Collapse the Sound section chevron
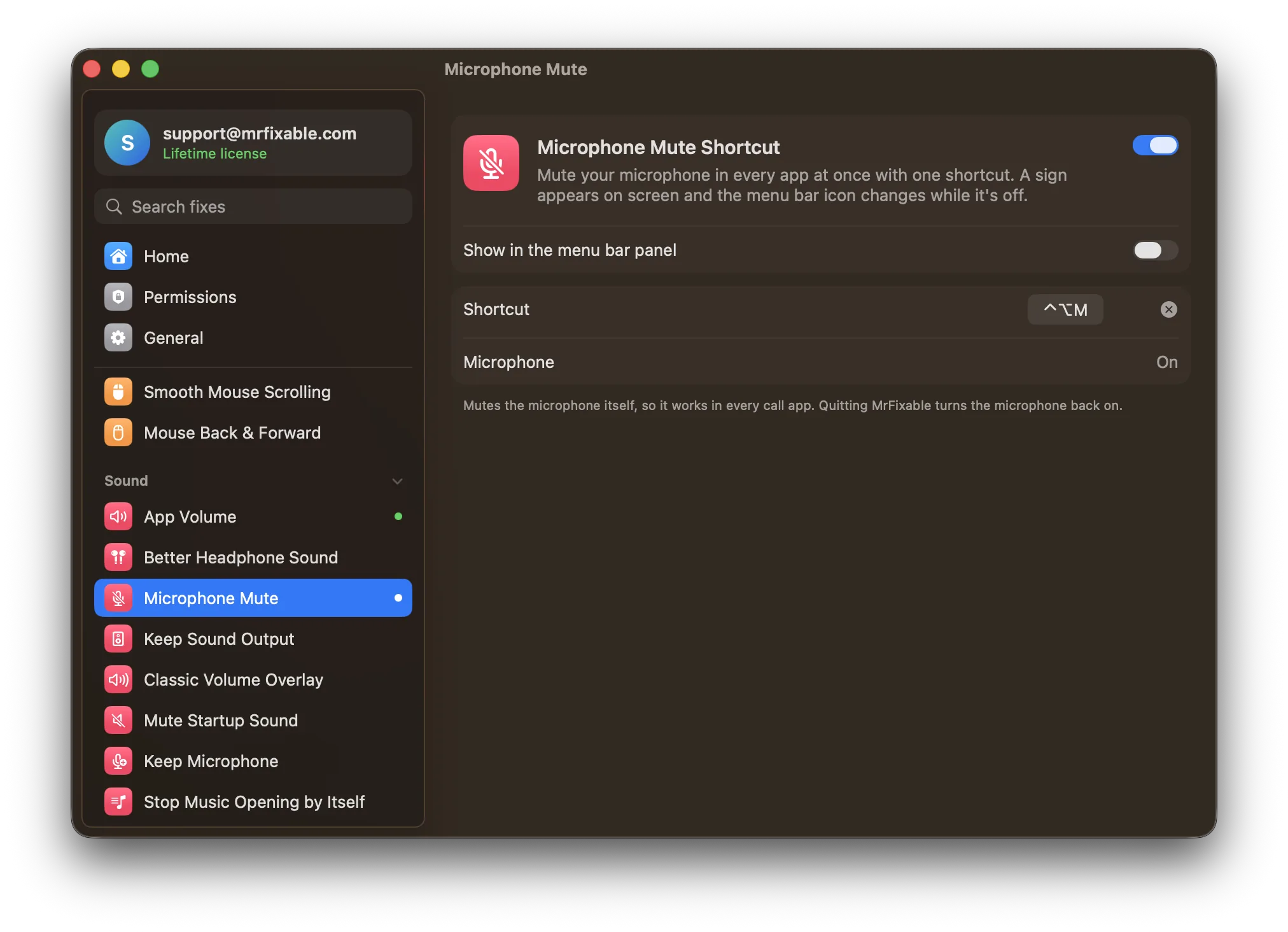 (398, 481)
